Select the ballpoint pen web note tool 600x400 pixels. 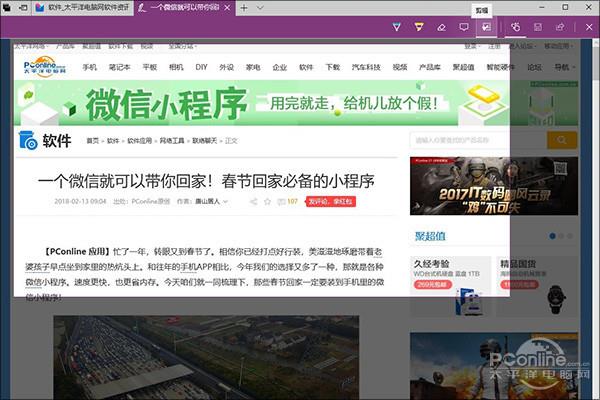click(396, 27)
